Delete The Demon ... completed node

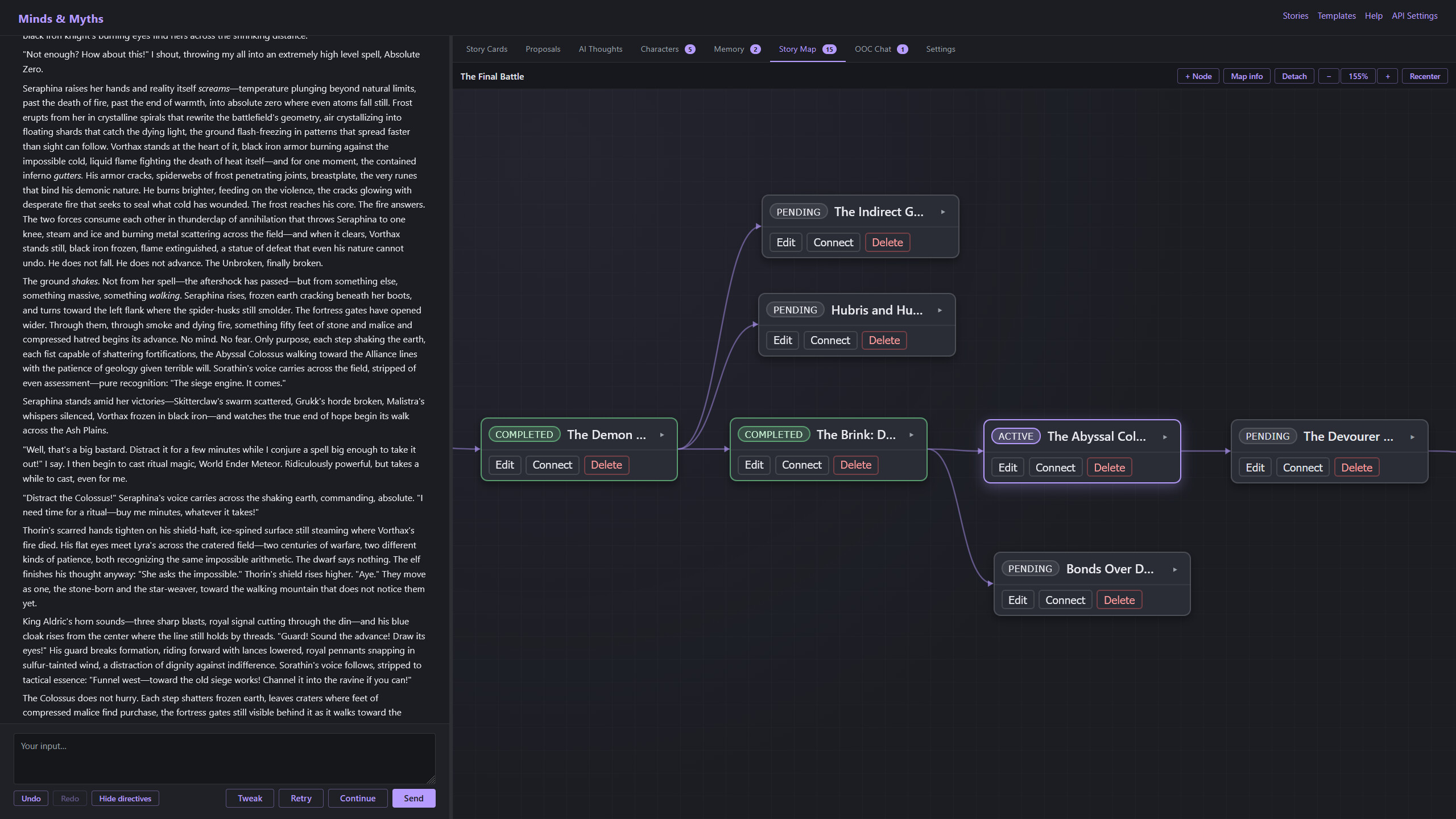point(606,465)
